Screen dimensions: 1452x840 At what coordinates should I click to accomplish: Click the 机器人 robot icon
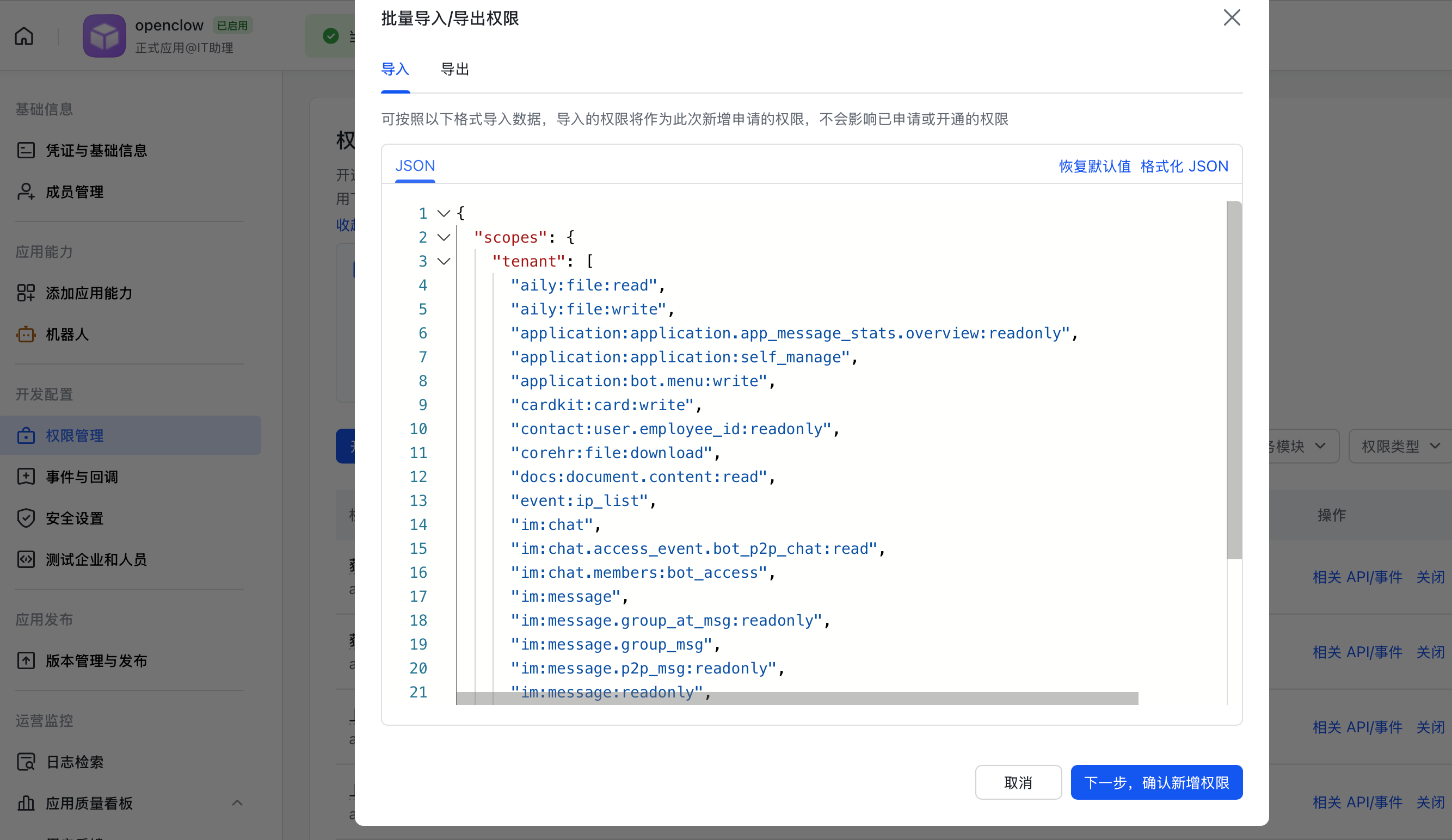[26, 334]
